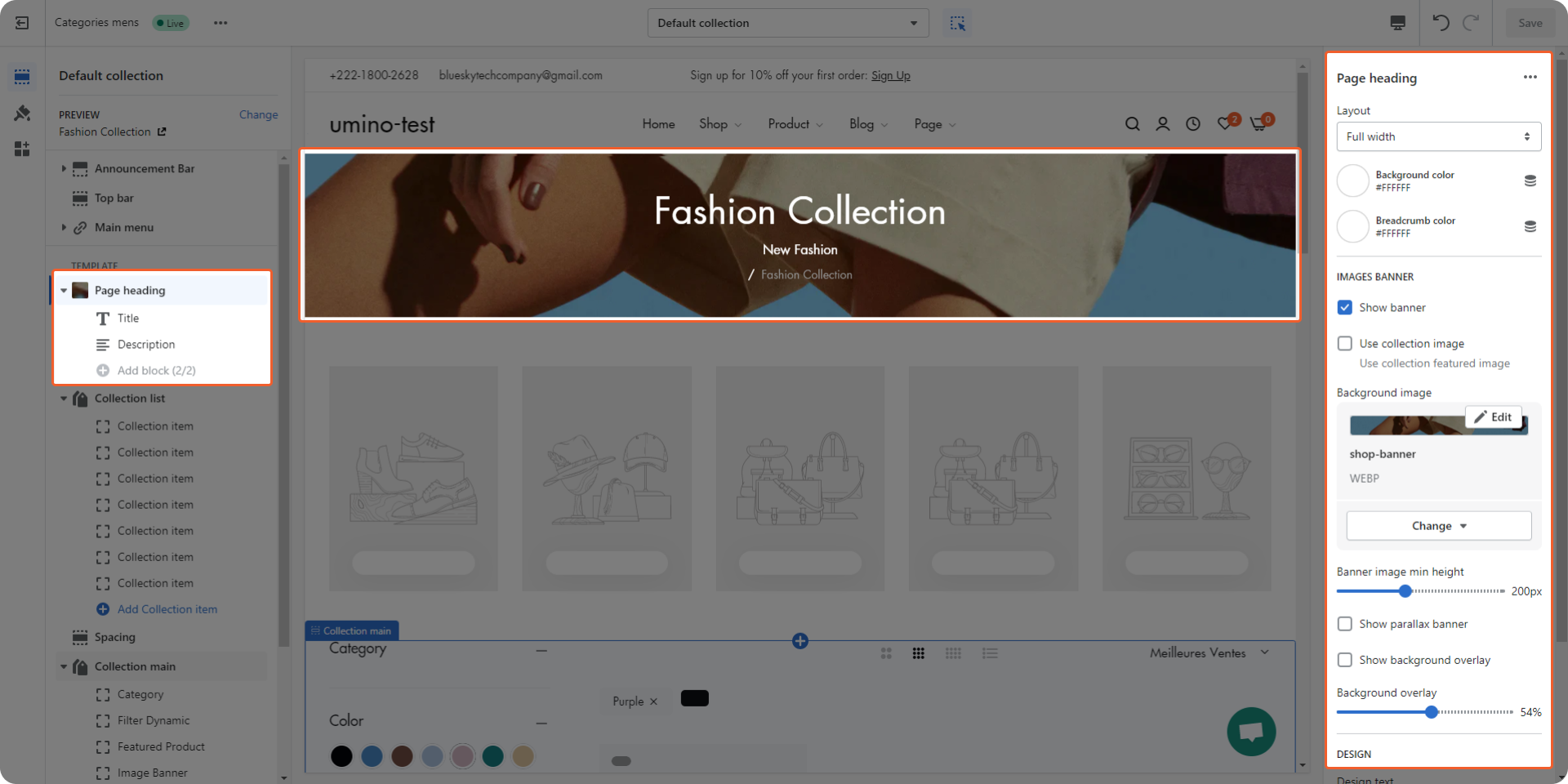Open the shopping cart icon
The width and height of the screenshot is (1568, 784).
[x=1260, y=122]
